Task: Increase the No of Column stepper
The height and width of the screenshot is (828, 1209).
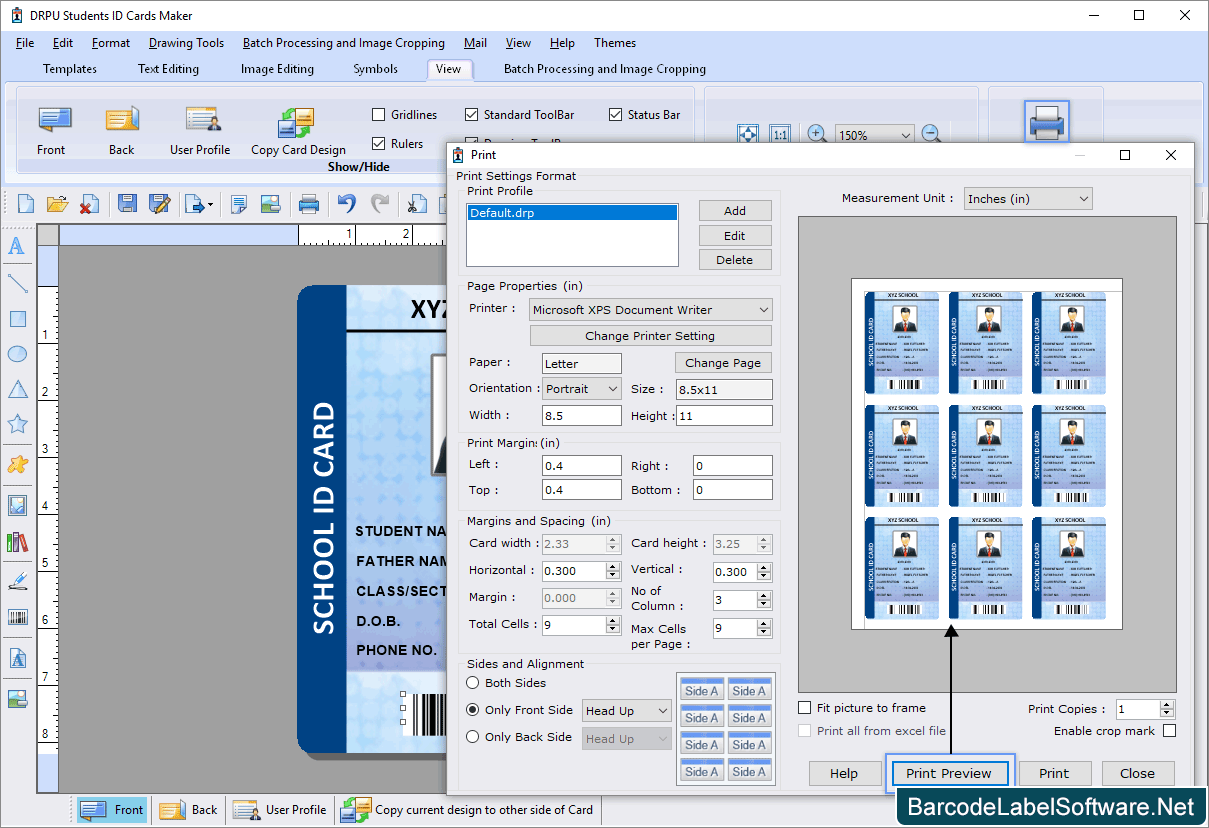Action: (762, 595)
